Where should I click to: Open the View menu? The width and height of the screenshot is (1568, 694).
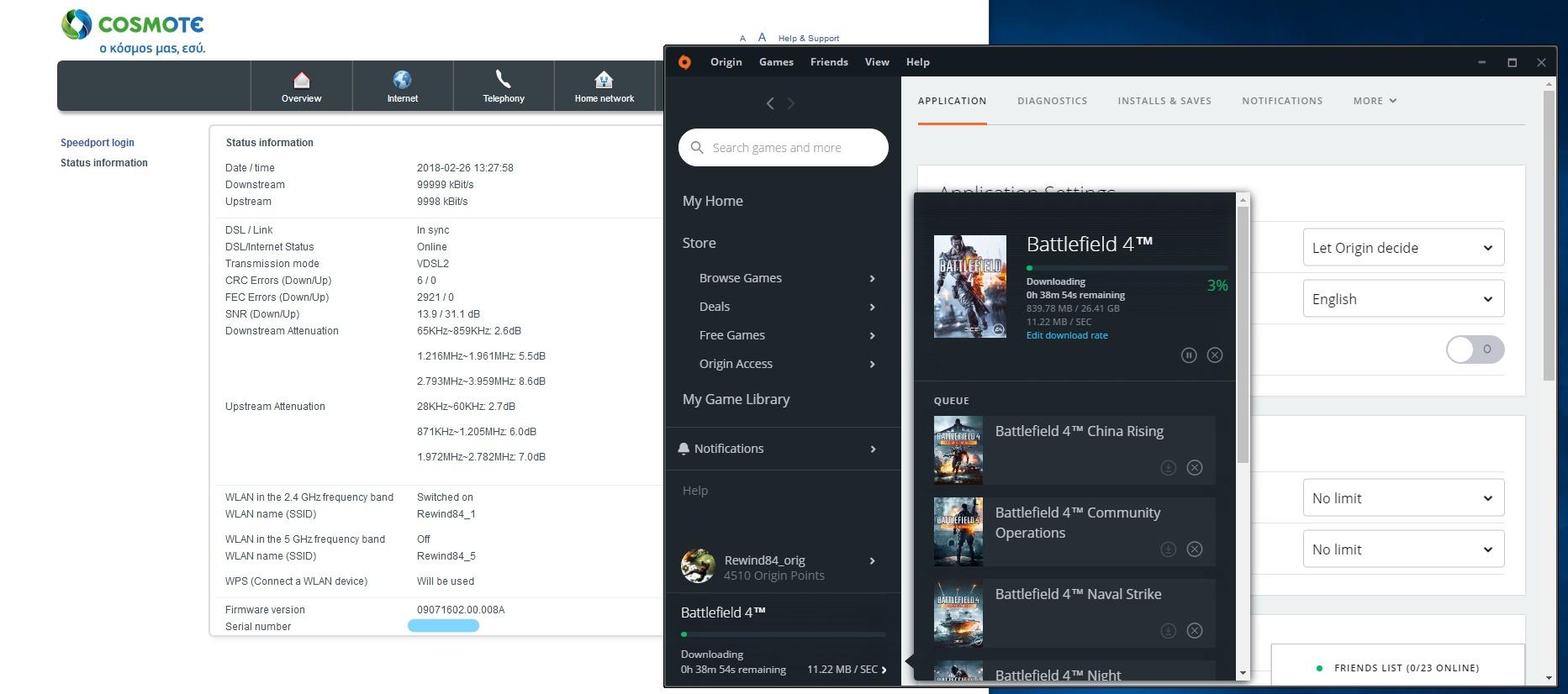click(x=877, y=62)
